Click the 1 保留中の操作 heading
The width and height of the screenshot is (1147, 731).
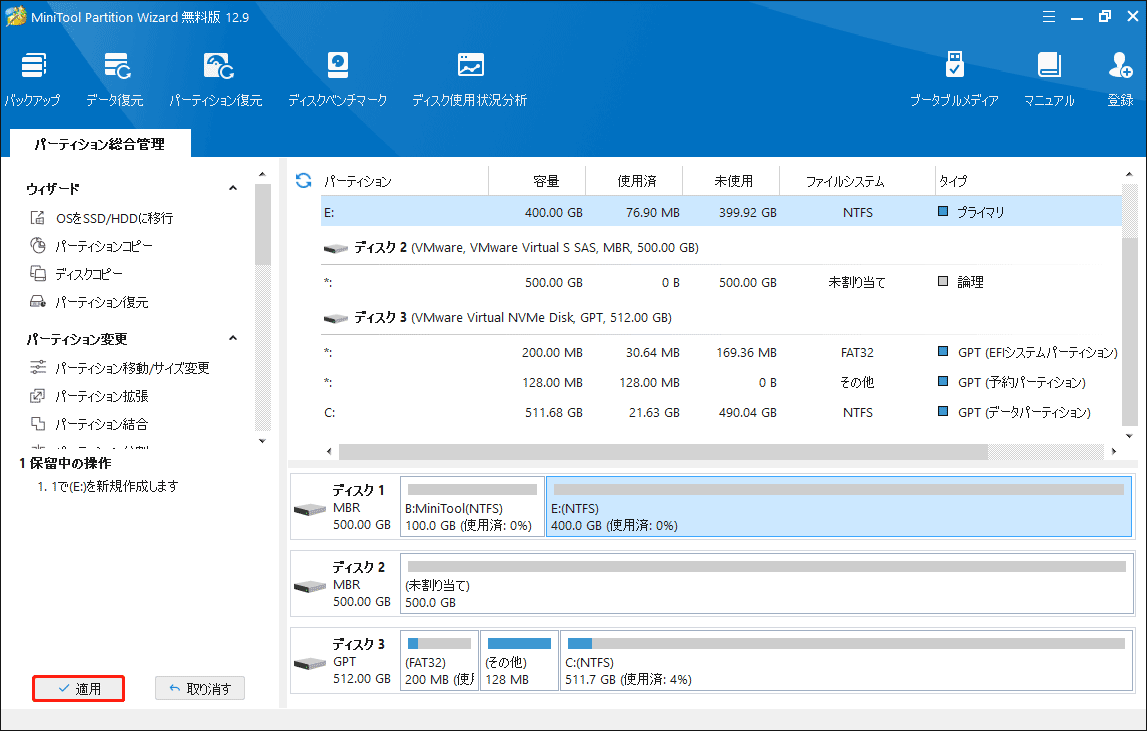click(65, 463)
